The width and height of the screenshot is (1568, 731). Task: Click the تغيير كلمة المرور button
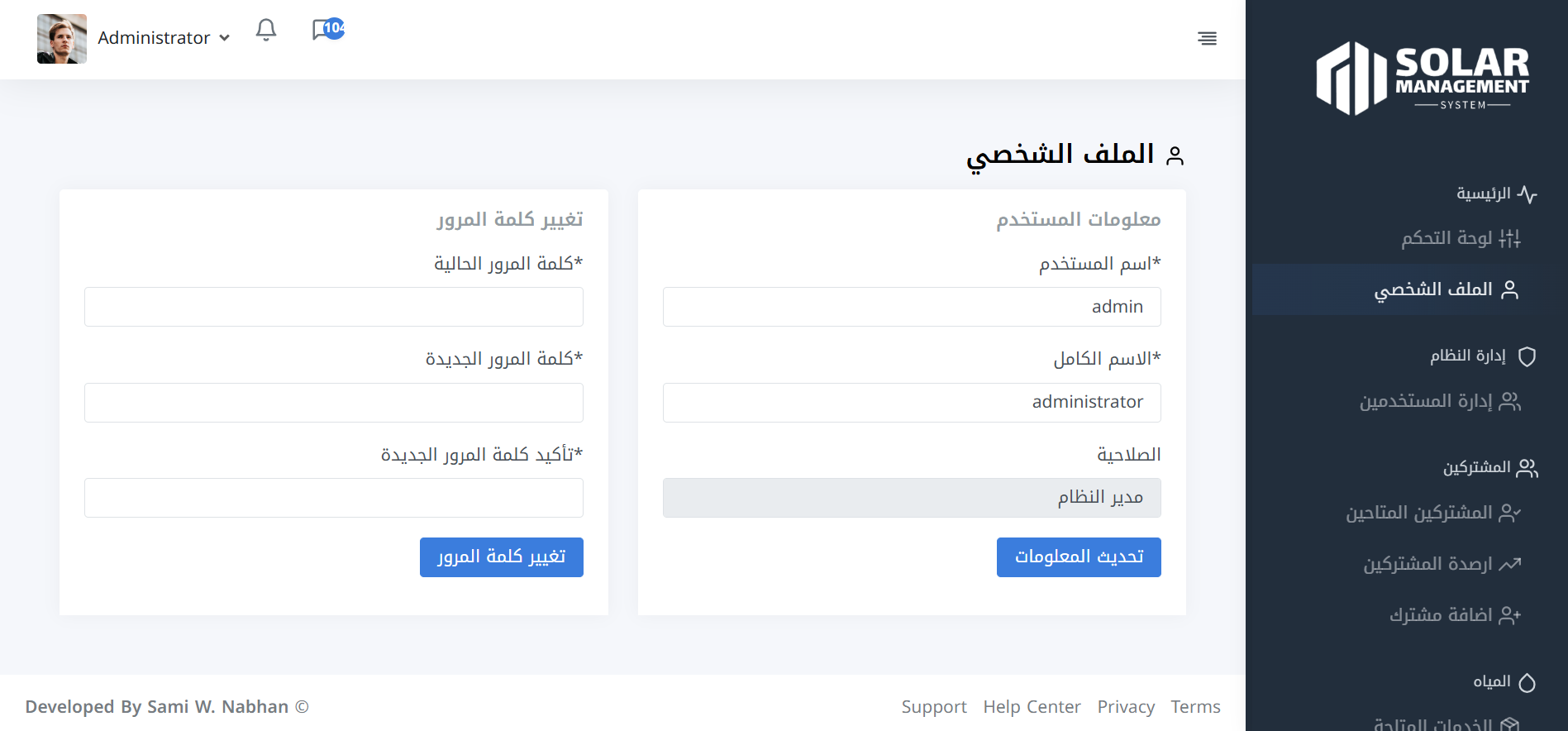(501, 557)
